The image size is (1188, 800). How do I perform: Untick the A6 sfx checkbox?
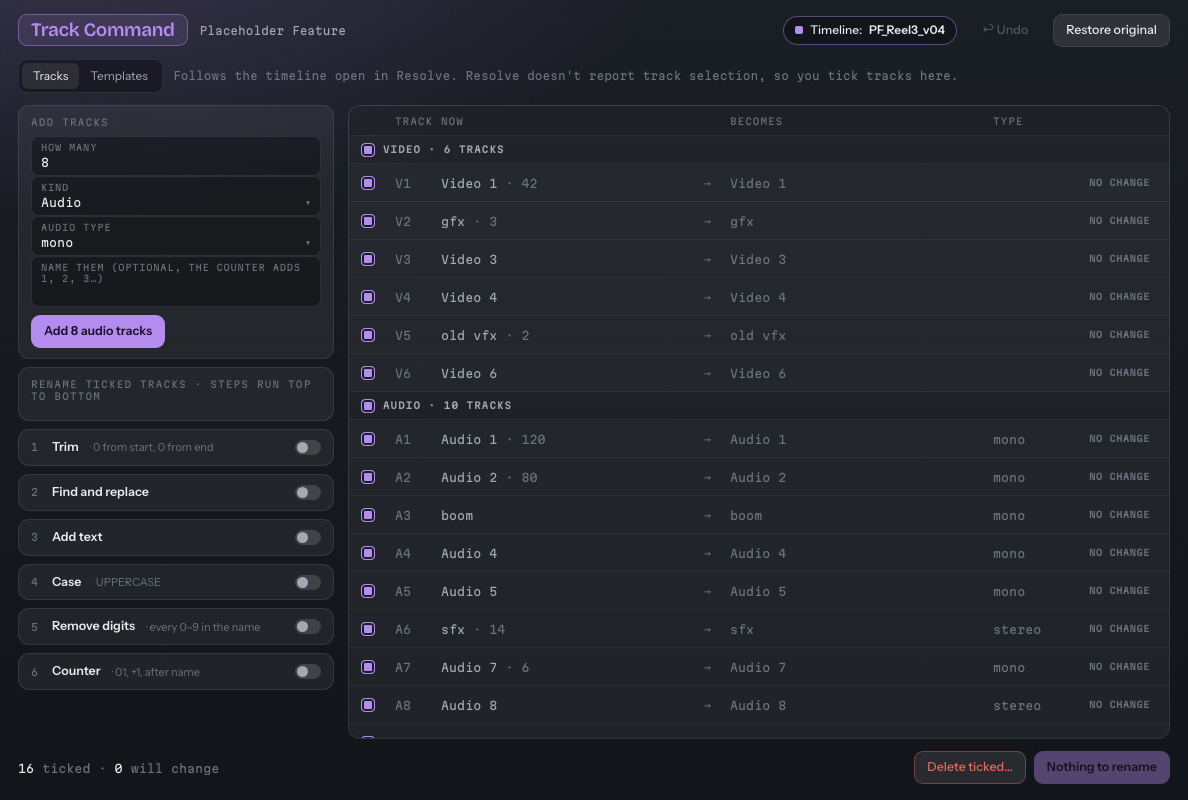(368, 629)
